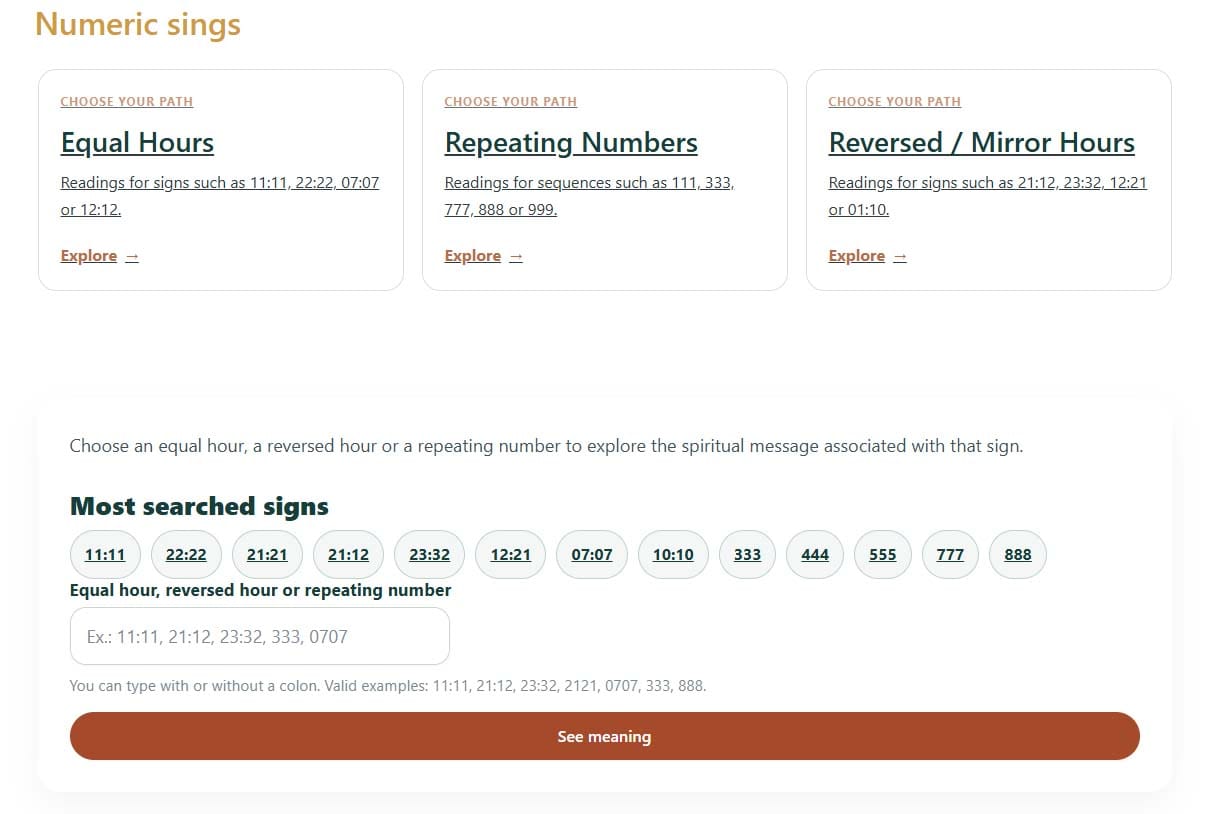Select the 10:10 sign chip
The height and width of the screenshot is (814, 1206).
(x=673, y=554)
